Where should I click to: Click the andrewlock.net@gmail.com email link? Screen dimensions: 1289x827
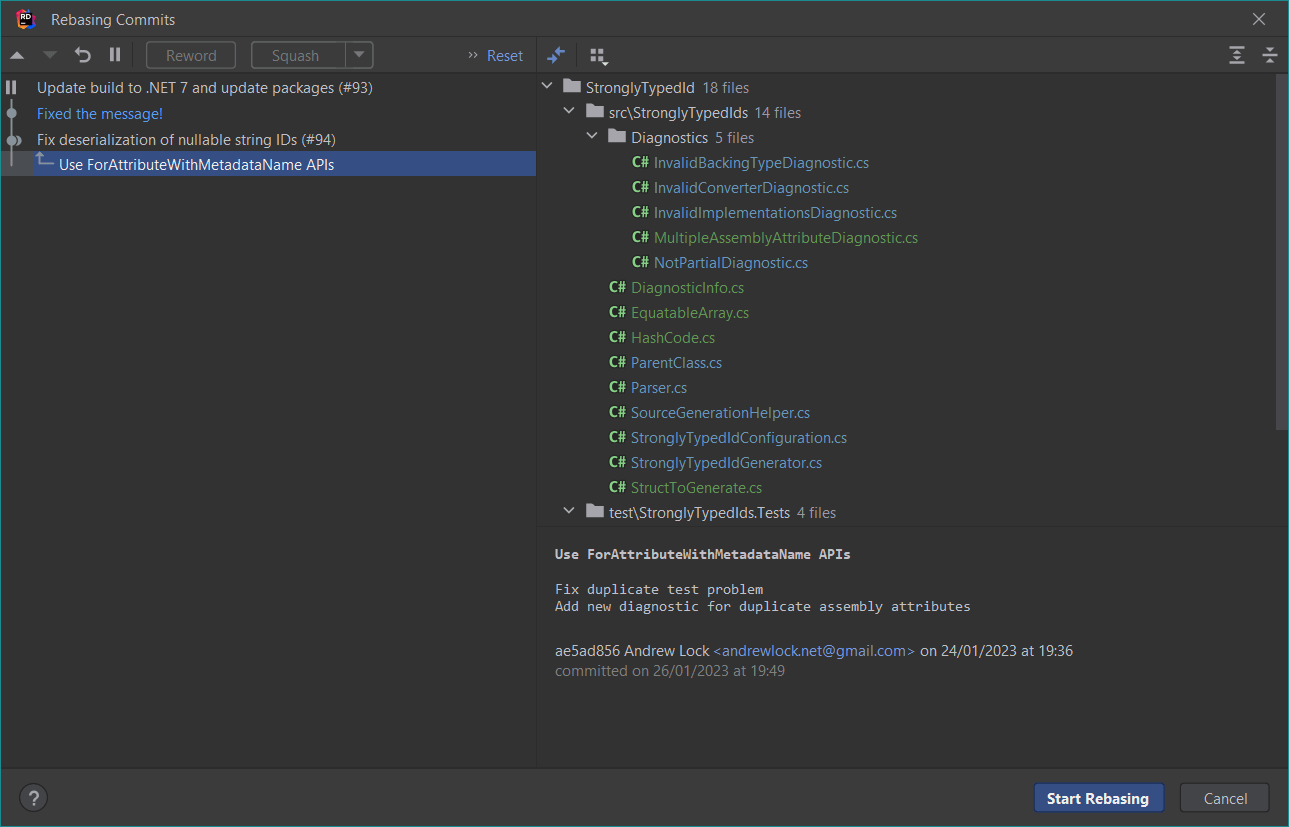pos(814,651)
